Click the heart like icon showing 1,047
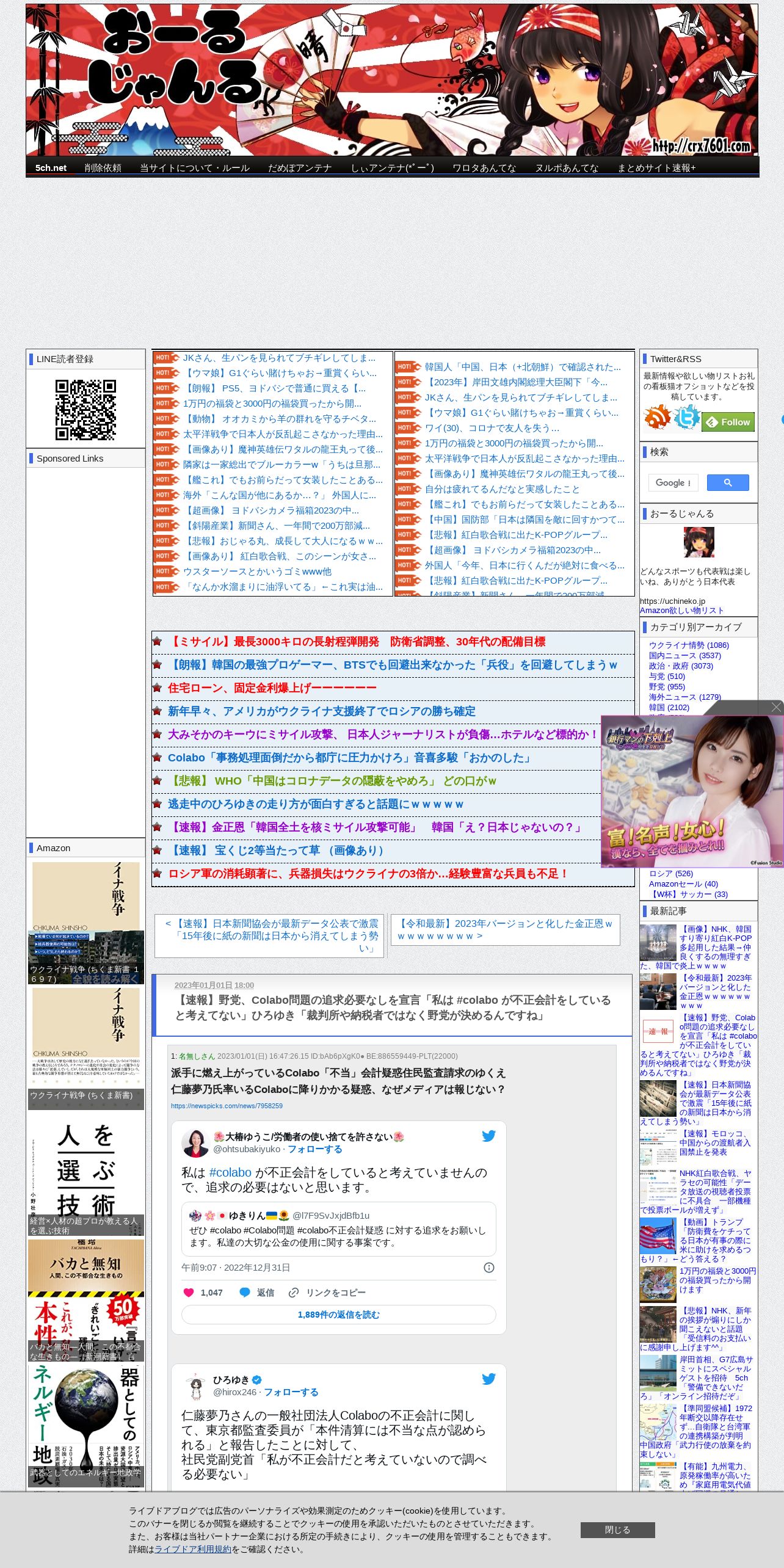The height and width of the screenshot is (1568, 784). 189,1293
